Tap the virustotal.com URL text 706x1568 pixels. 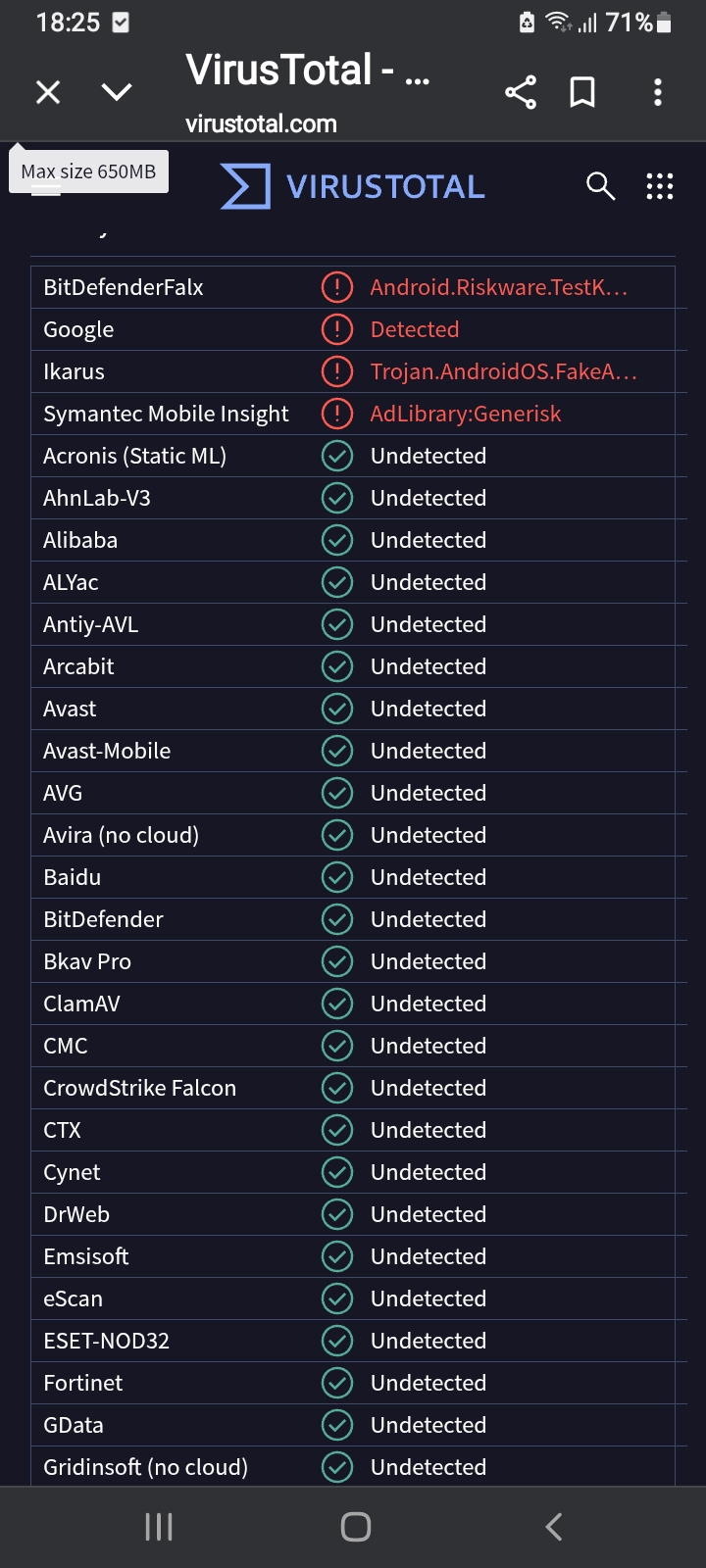(261, 123)
